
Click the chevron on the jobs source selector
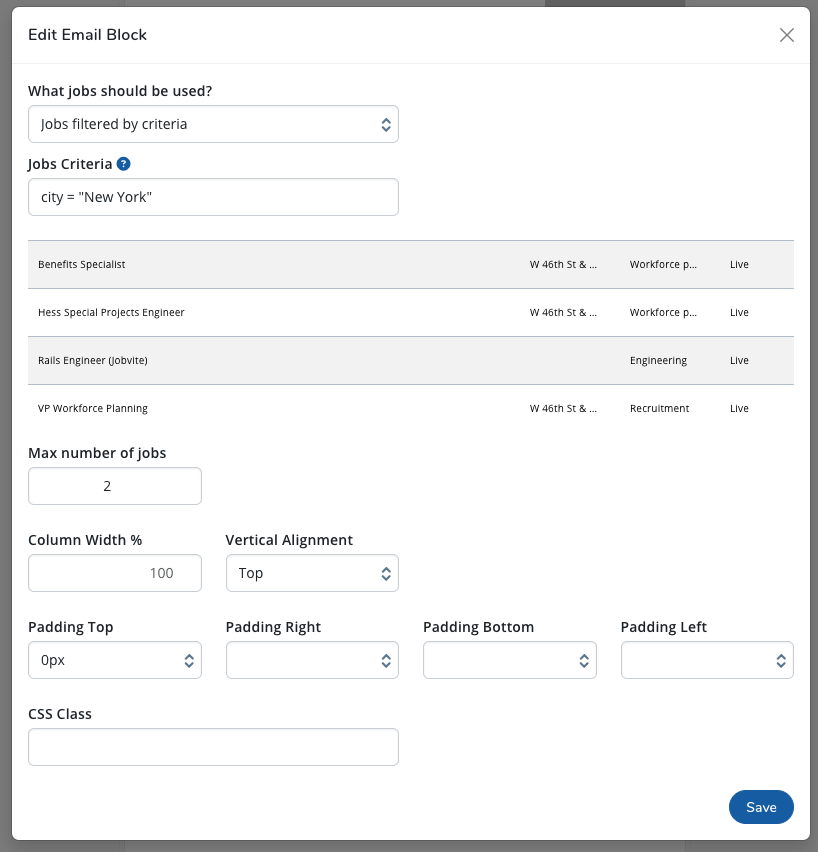(x=385, y=123)
